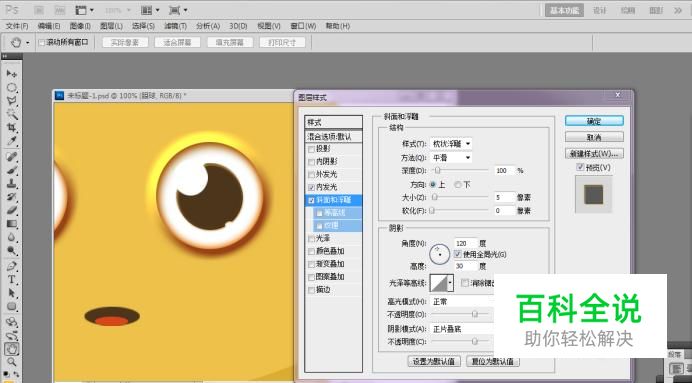
Task: Enable the 光泽 satin checkbox
Action: [311, 239]
